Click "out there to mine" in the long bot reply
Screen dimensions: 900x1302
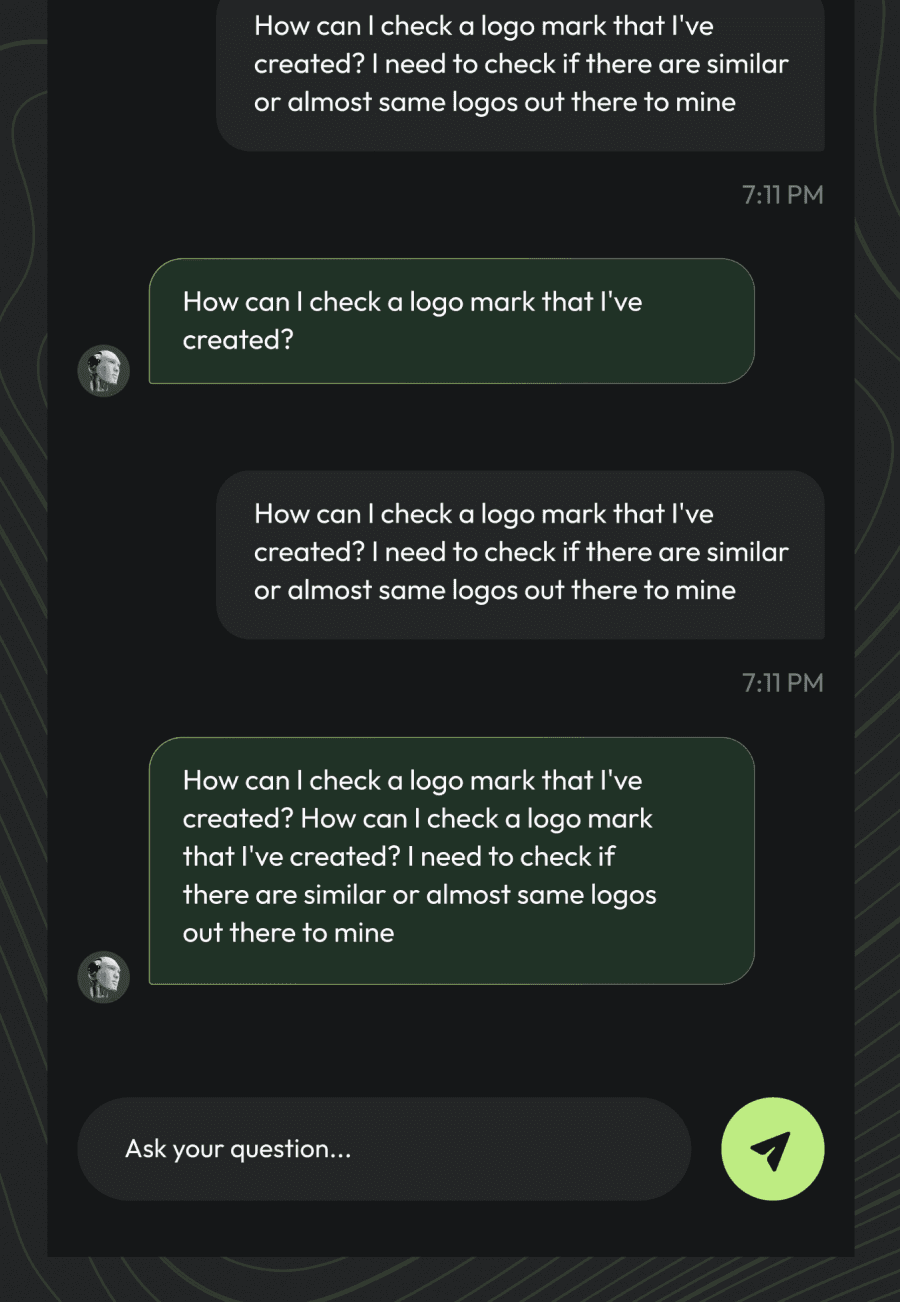(288, 933)
